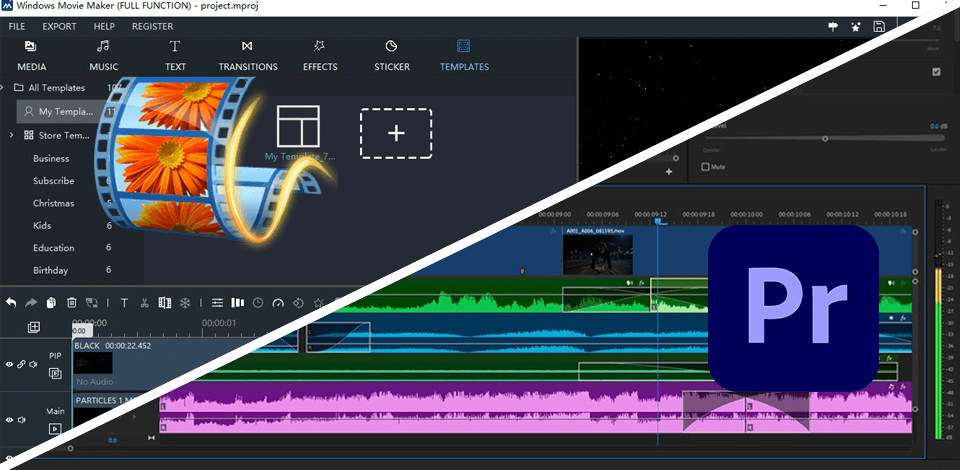960x470 pixels.
Task: Add a new track with the stacked plus icon
Action: click(34, 327)
